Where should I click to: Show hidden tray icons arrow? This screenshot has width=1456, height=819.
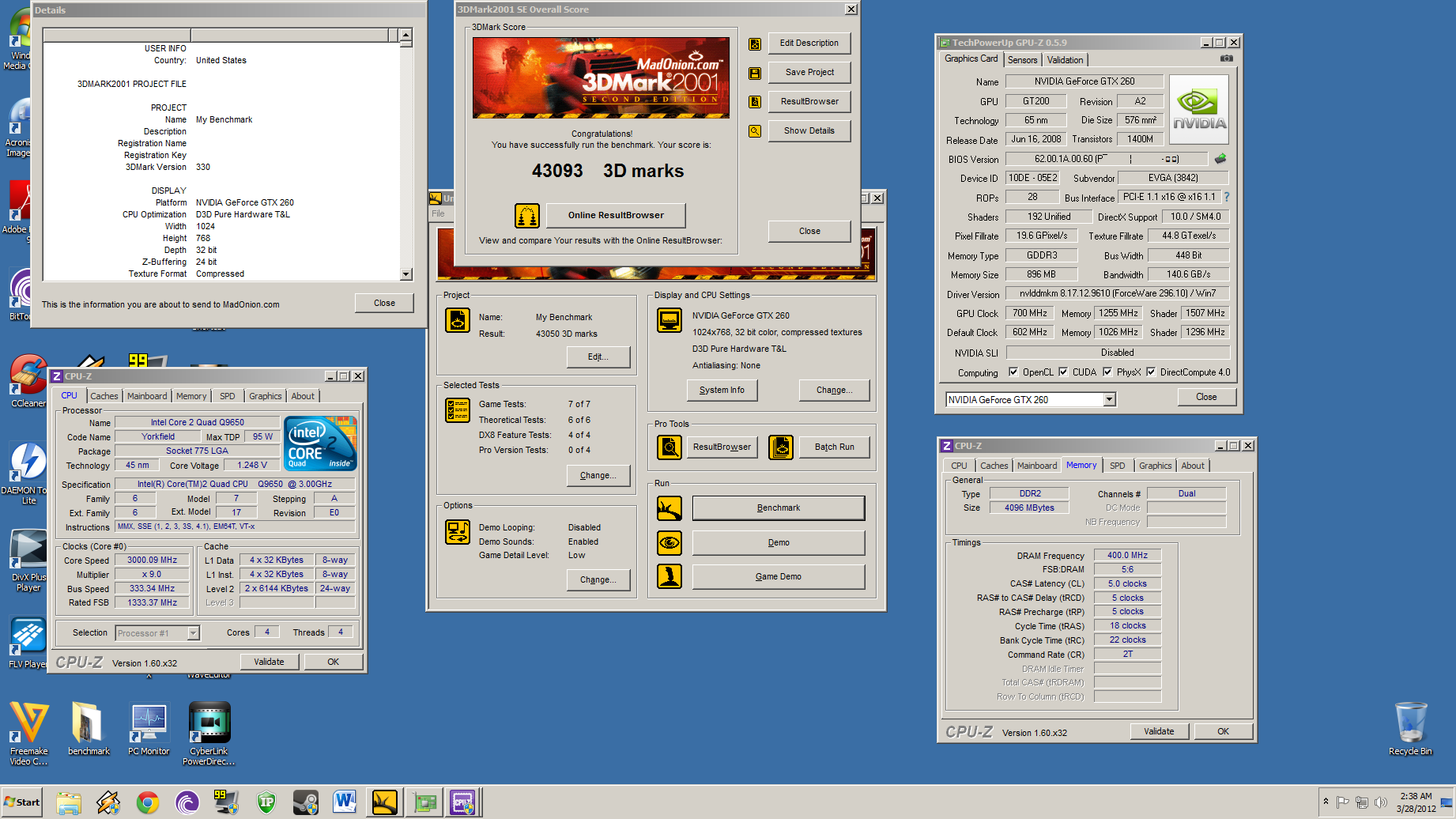[x=1326, y=802]
